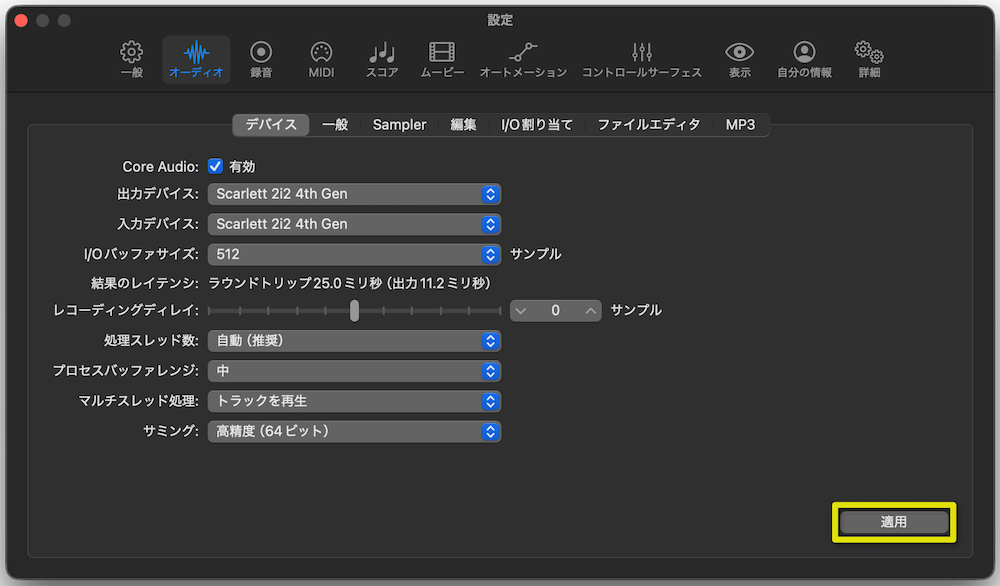Open the 一般 settings pane via gear icon

[x=130, y=58]
